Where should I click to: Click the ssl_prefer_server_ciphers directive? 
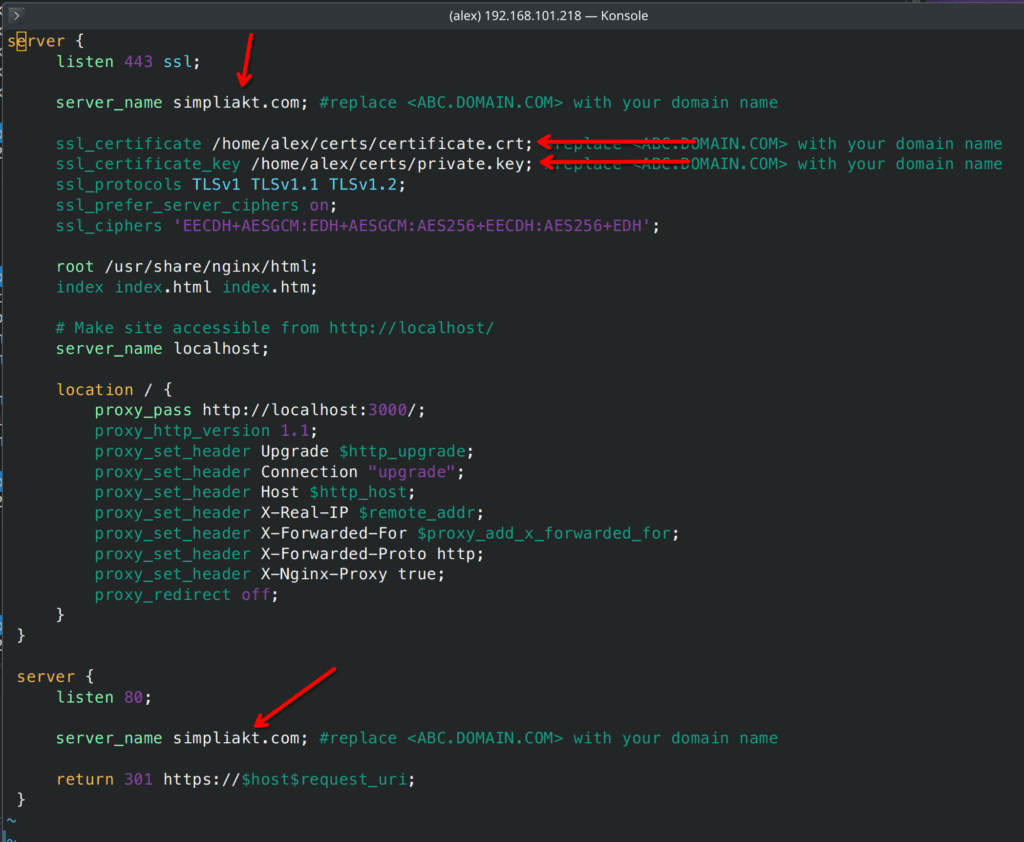tap(176, 205)
